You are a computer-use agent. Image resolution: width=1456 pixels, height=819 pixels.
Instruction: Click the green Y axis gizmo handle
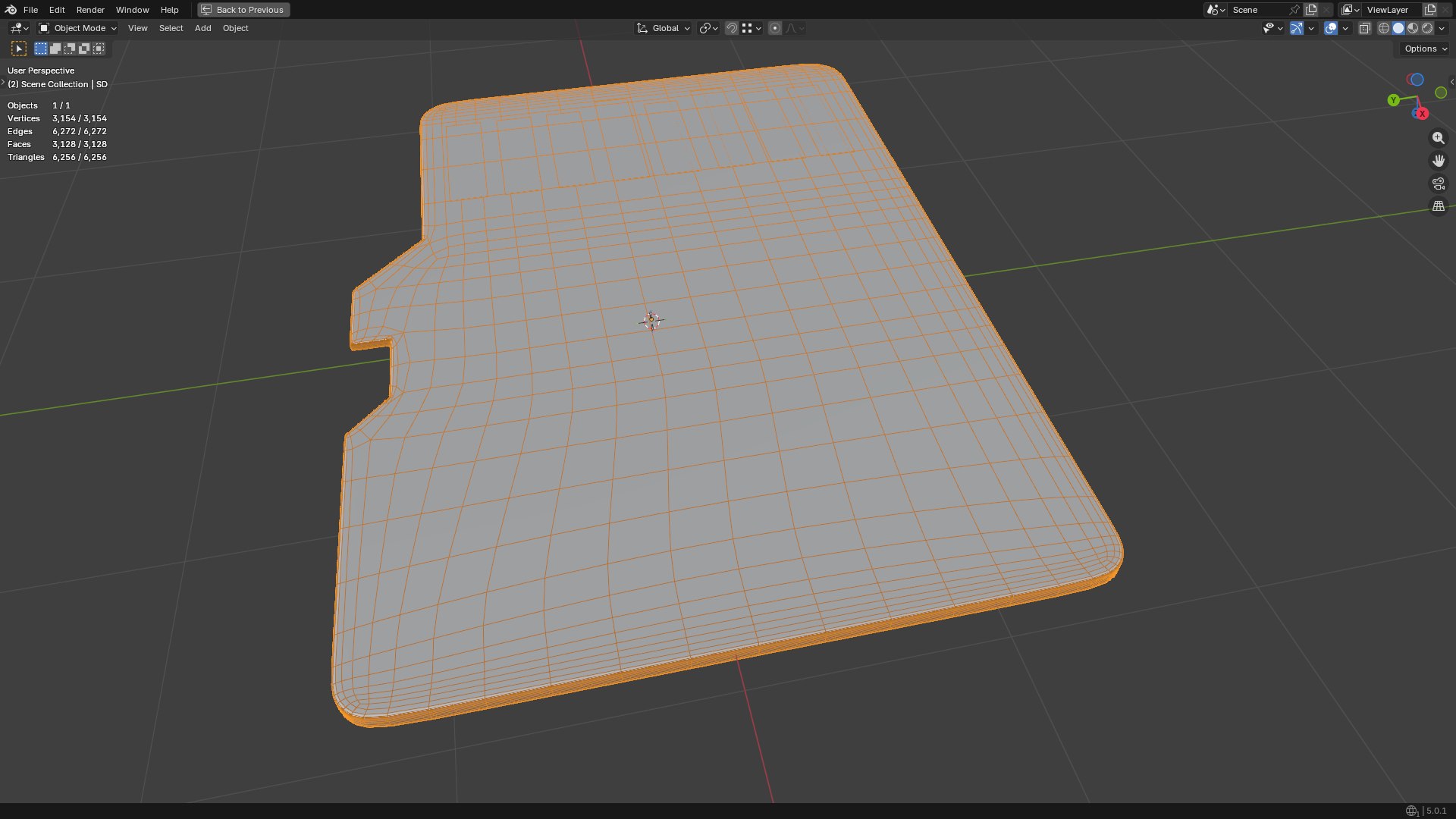(x=1393, y=100)
